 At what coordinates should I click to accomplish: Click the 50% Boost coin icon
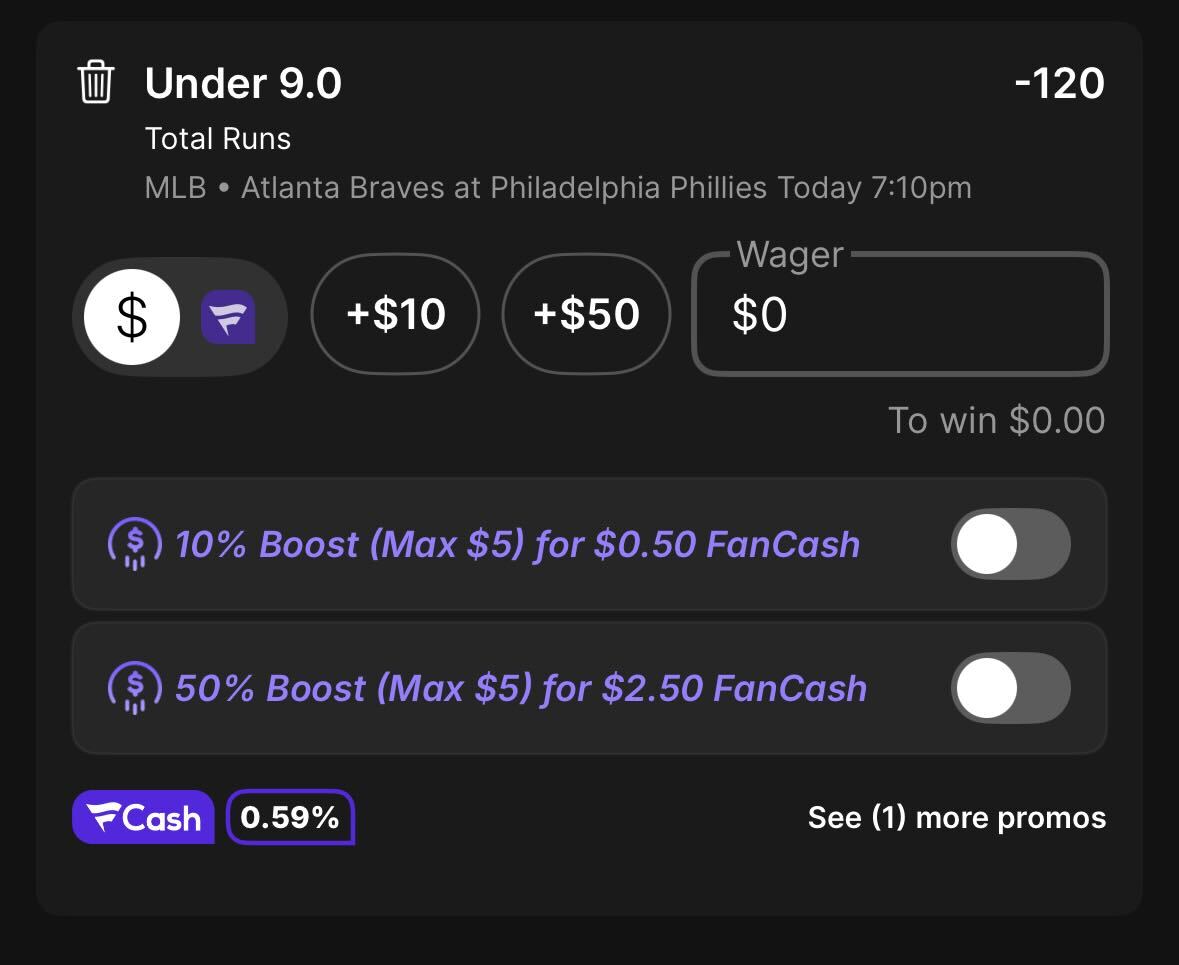click(x=135, y=687)
